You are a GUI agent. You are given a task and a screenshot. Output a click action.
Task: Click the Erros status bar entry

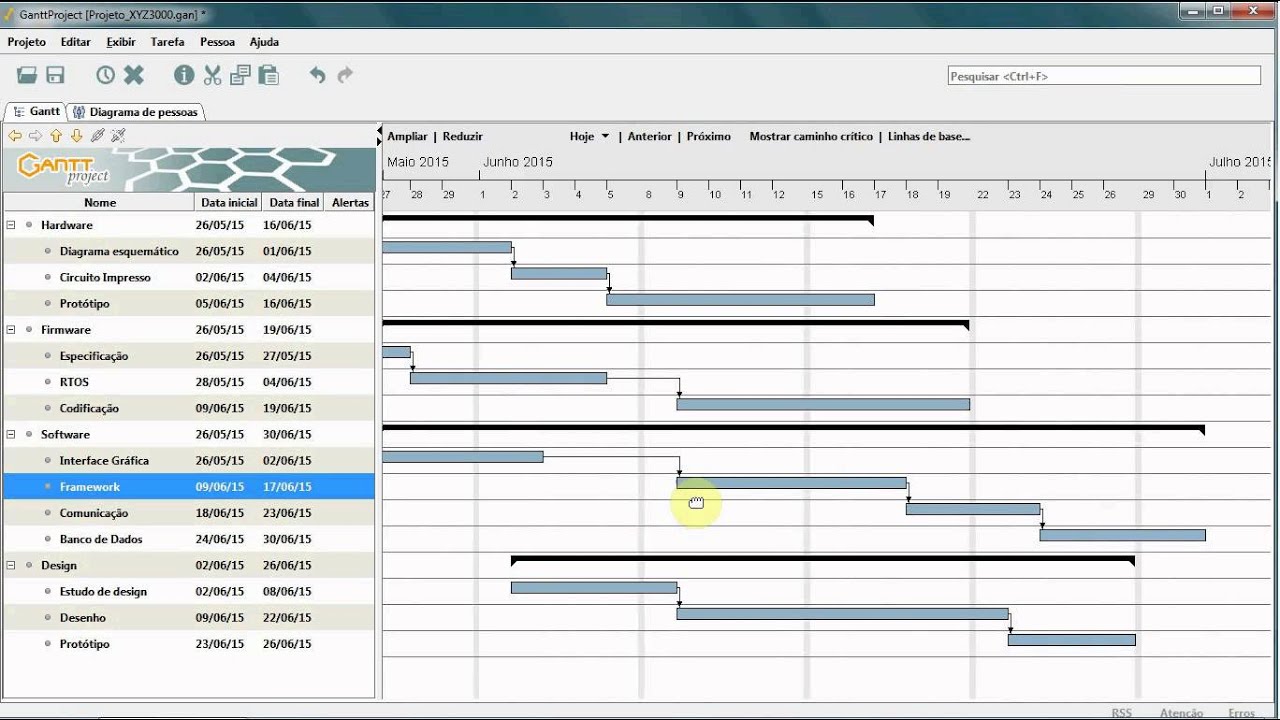(x=1241, y=713)
